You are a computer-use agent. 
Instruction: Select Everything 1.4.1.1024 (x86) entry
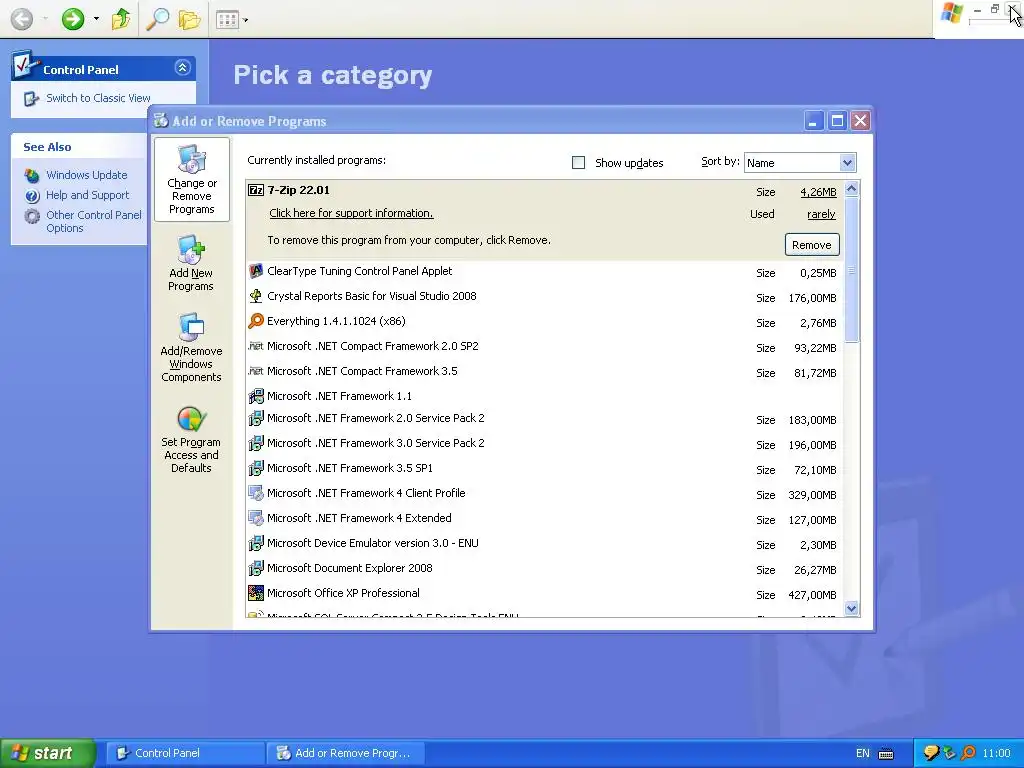pos(545,321)
